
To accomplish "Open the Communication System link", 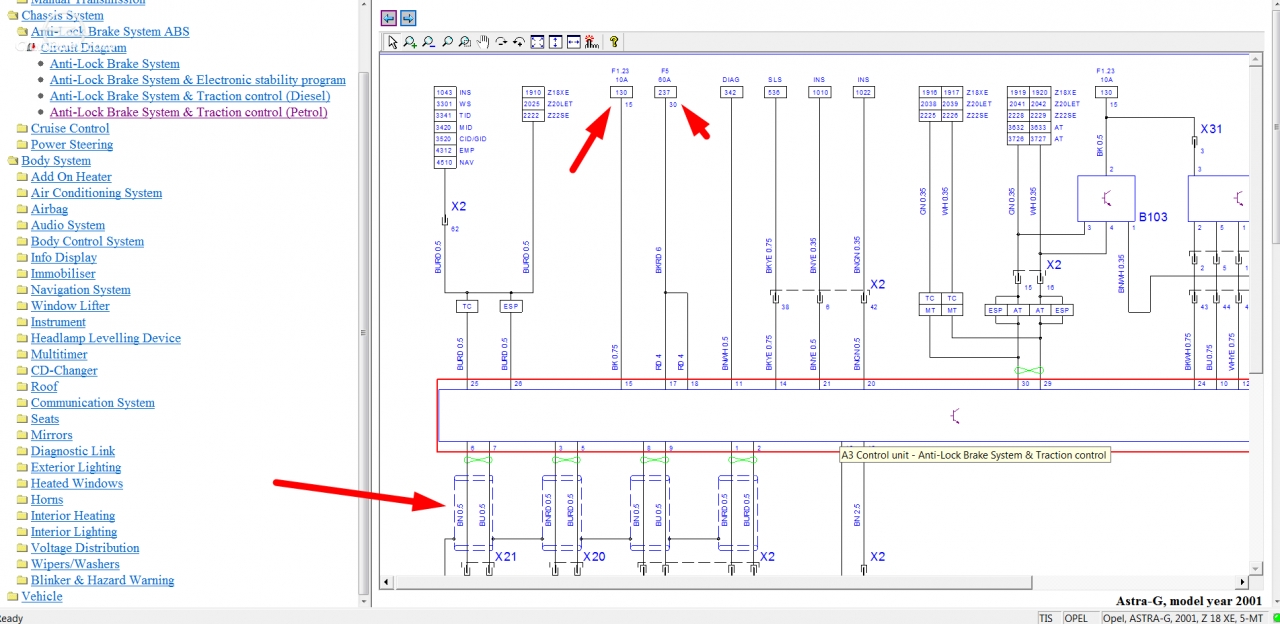I will tap(93, 403).
